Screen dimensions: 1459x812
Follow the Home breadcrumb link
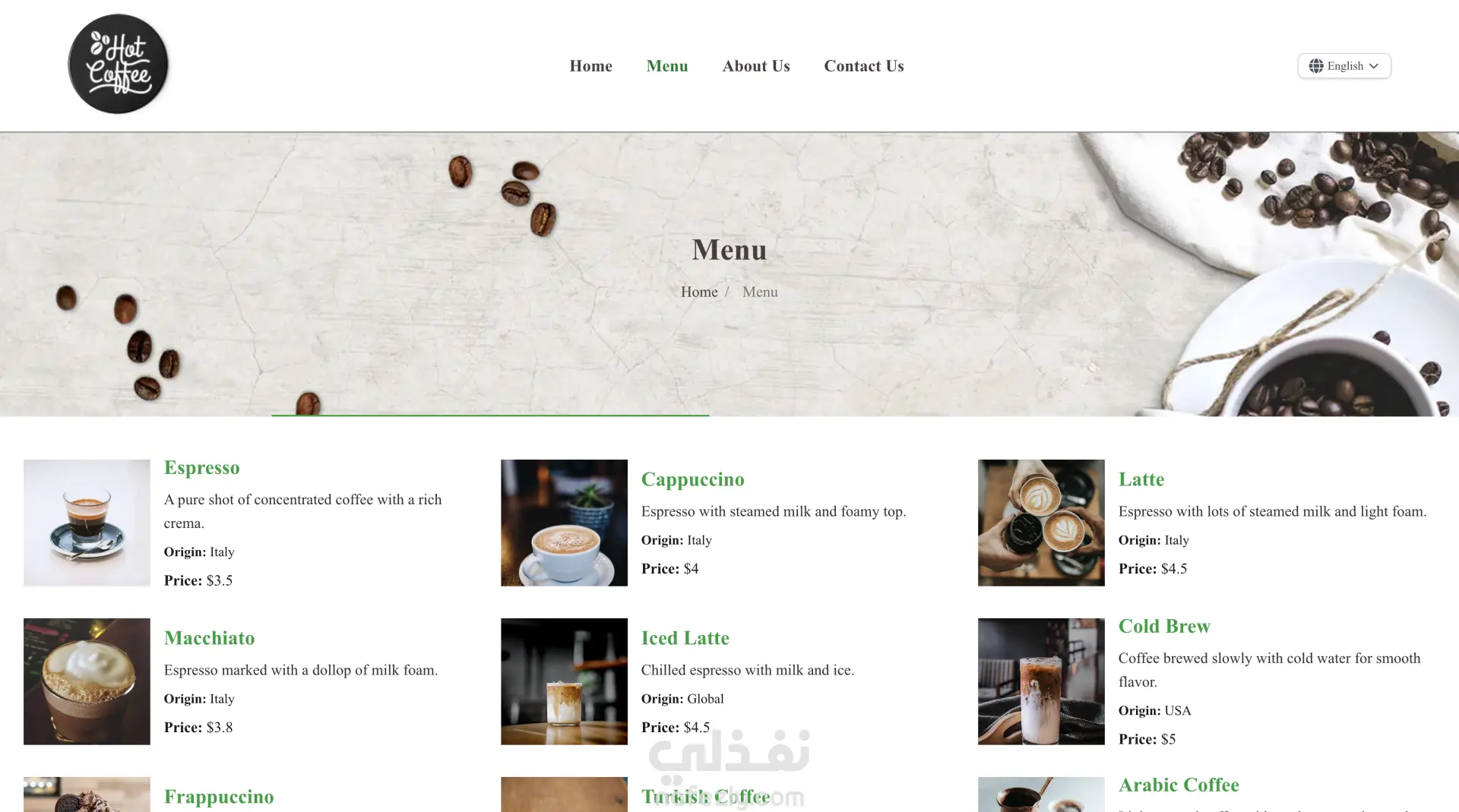(699, 292)
